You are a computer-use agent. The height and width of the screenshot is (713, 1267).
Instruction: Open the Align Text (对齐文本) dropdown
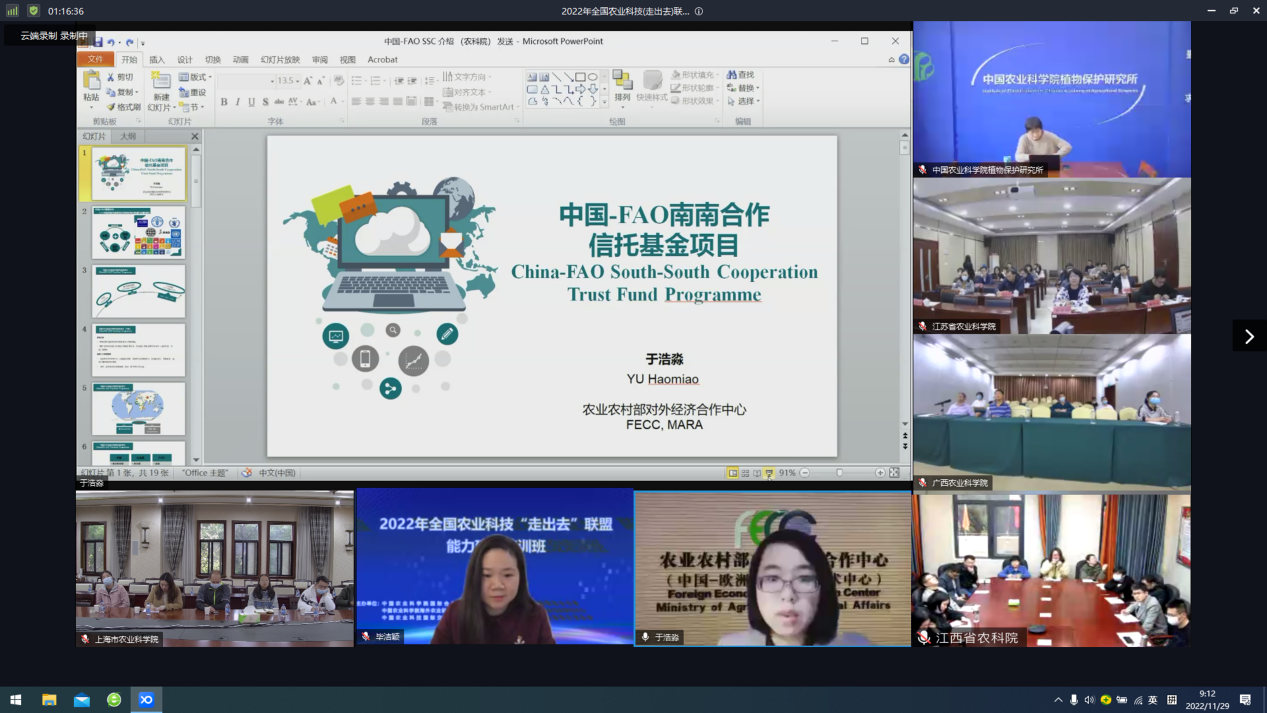point(468,92)
